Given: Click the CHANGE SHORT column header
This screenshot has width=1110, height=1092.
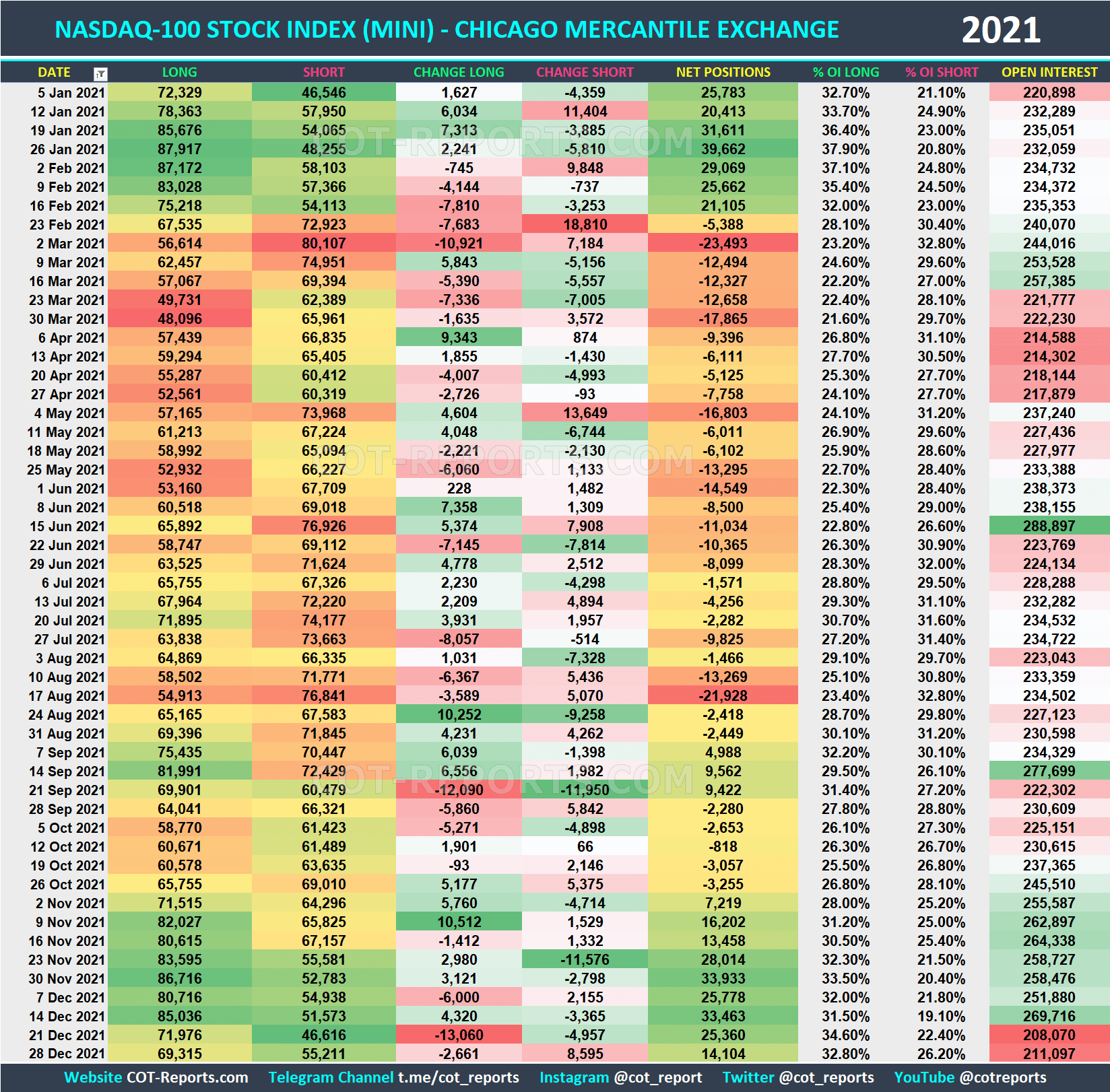Looking at the screenshot, I should pos(585,72).
